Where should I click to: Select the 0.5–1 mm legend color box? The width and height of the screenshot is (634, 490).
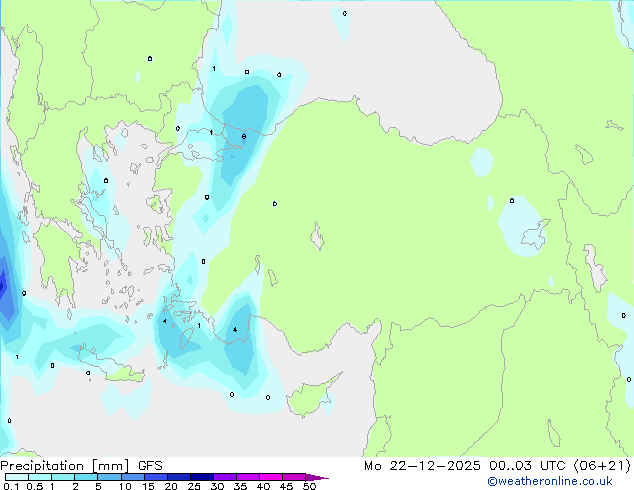[40, 477]
